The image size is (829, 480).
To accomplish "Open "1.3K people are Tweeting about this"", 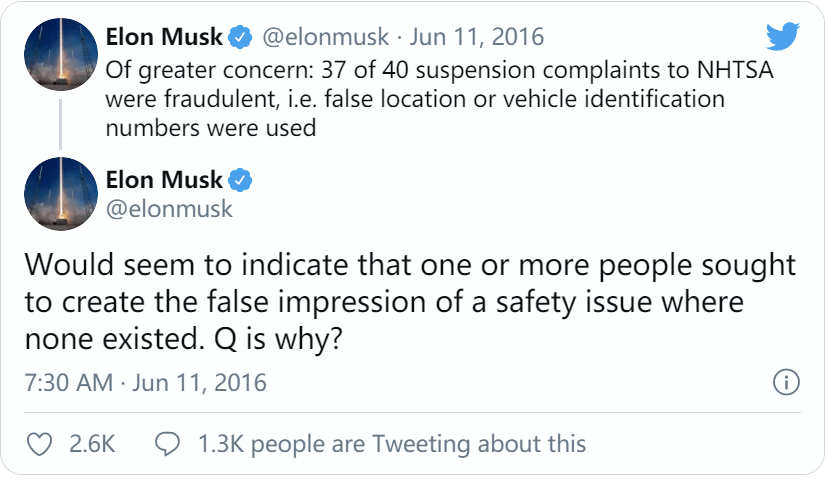I will coord(392,444).
